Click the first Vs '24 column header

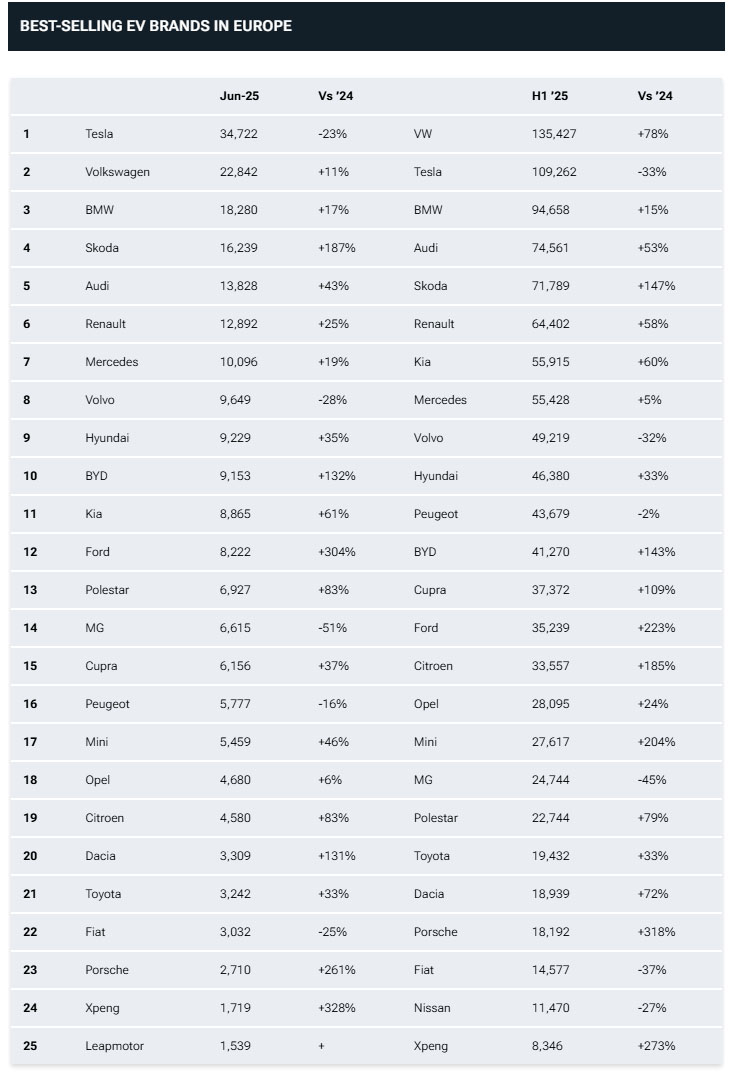click(x=335, y=96)
